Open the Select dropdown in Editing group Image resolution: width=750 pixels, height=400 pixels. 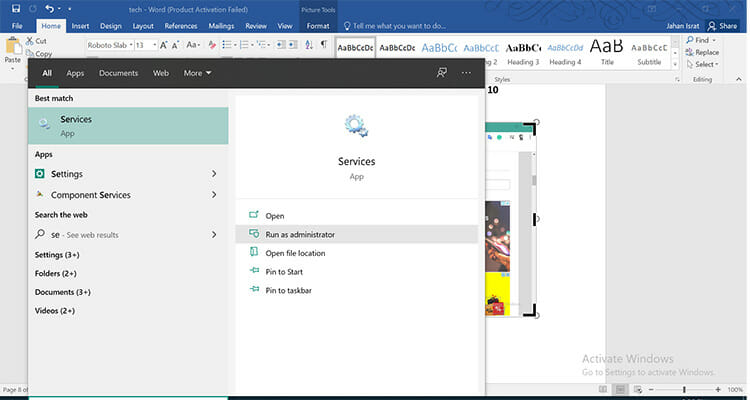click(702, 64)
